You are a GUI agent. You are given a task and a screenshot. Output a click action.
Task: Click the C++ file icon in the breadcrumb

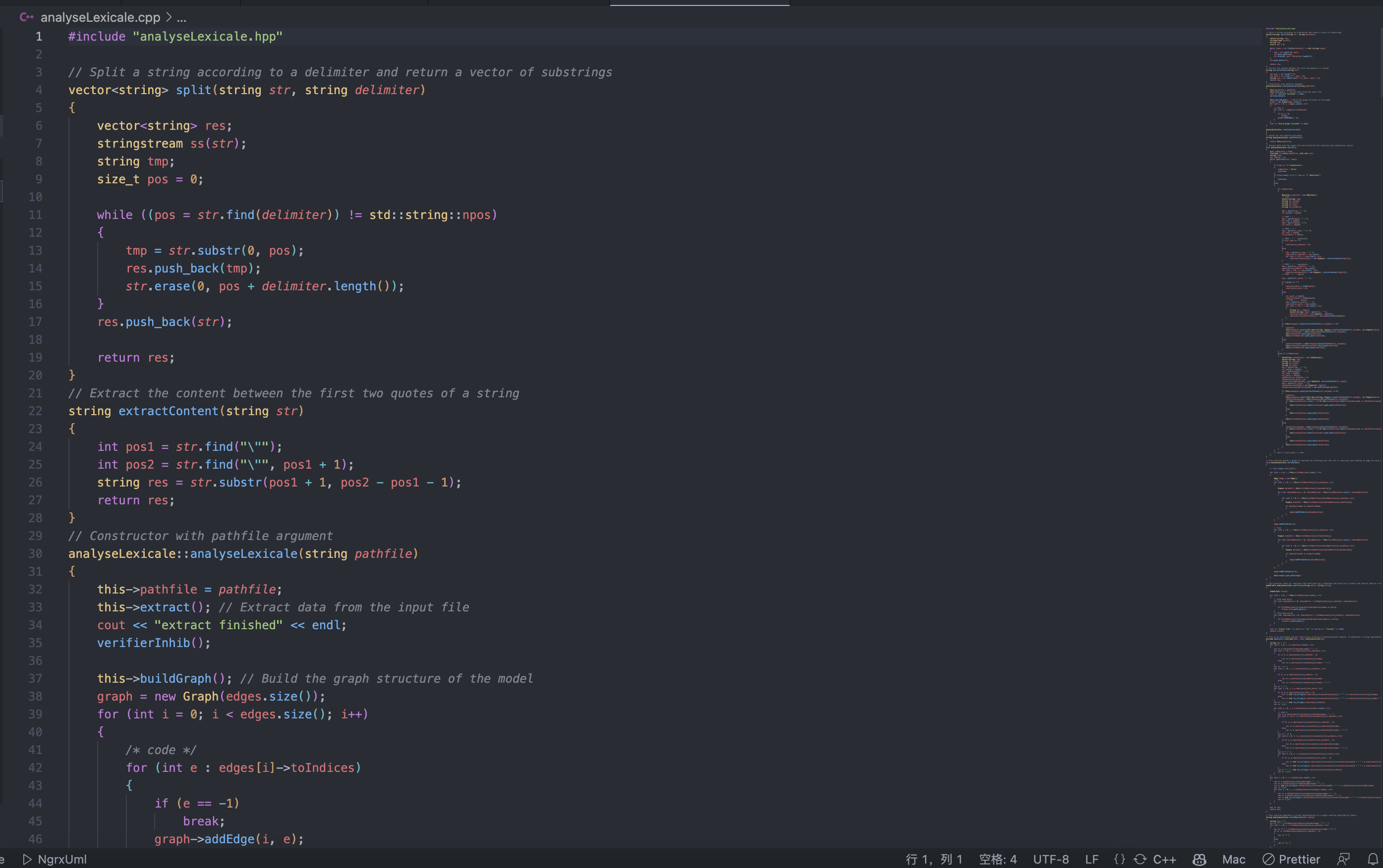[26, 17]
